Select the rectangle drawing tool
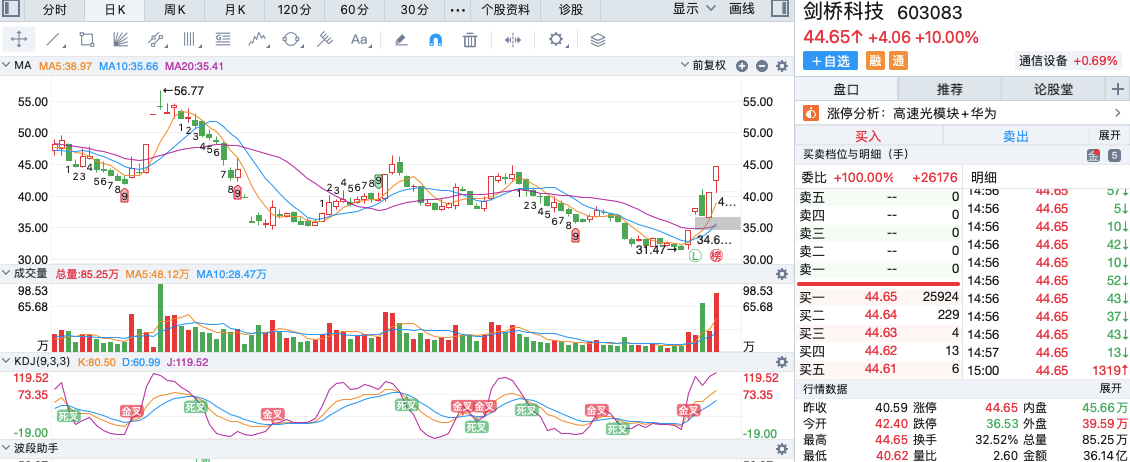 click(87, 40)
